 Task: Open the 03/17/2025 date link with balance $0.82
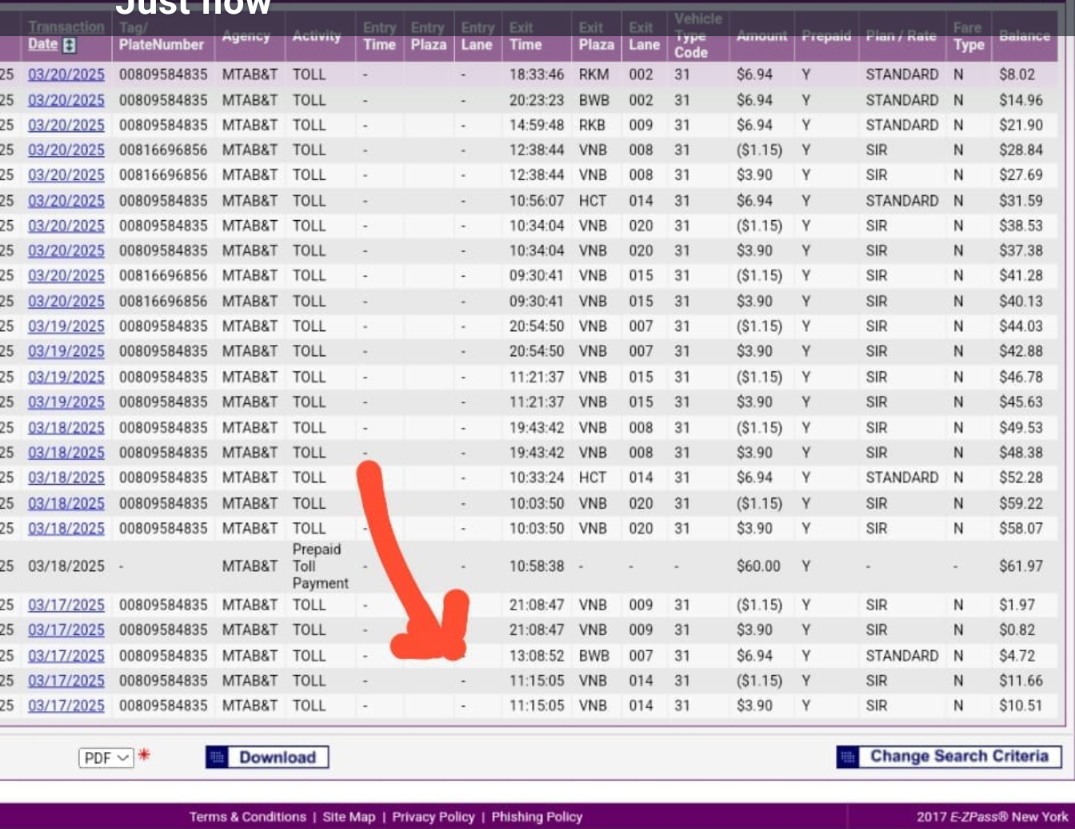coord(67,630)
